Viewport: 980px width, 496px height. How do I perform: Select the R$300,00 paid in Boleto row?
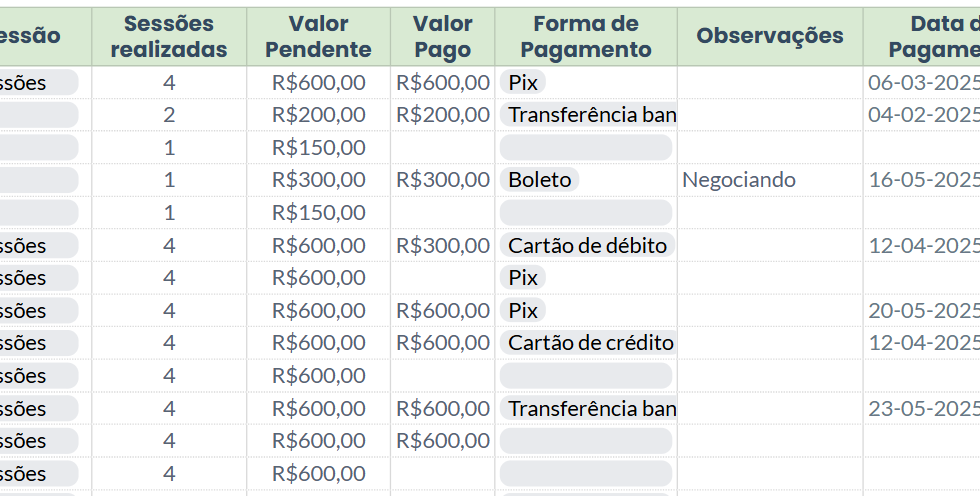pyautogui.click(x=442, y=180)
